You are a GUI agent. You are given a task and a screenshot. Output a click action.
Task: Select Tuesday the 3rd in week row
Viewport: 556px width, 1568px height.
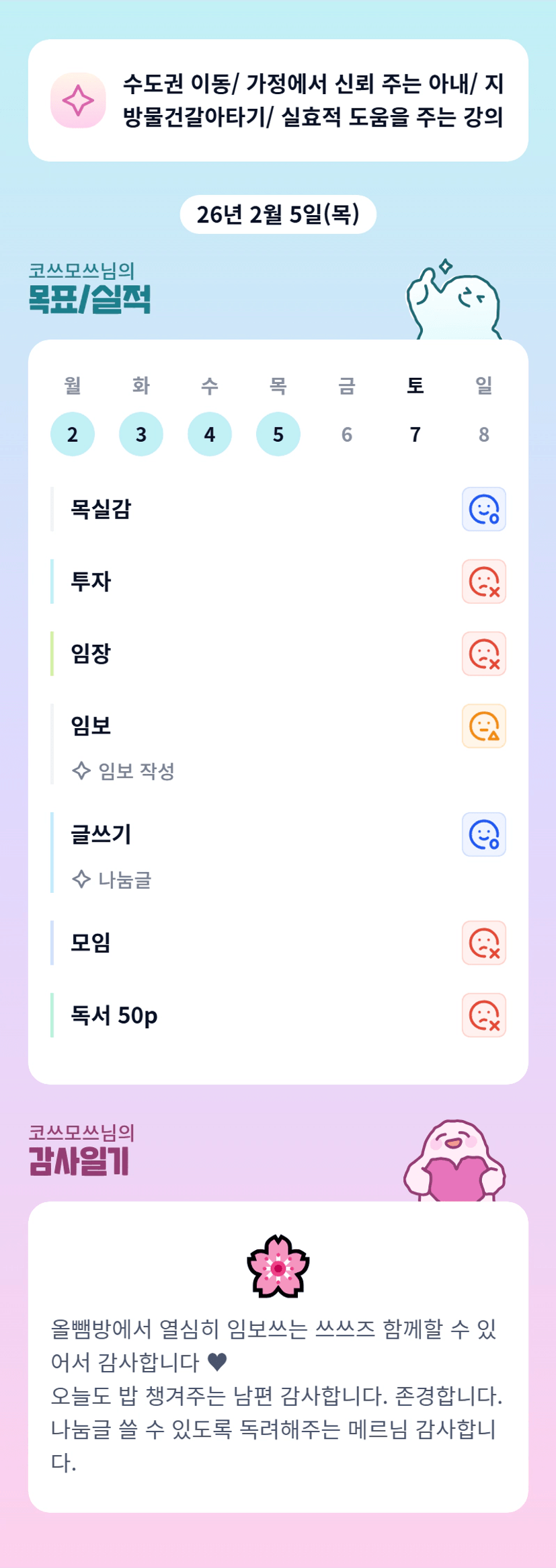pyautogui.click(x=141, y=434)
